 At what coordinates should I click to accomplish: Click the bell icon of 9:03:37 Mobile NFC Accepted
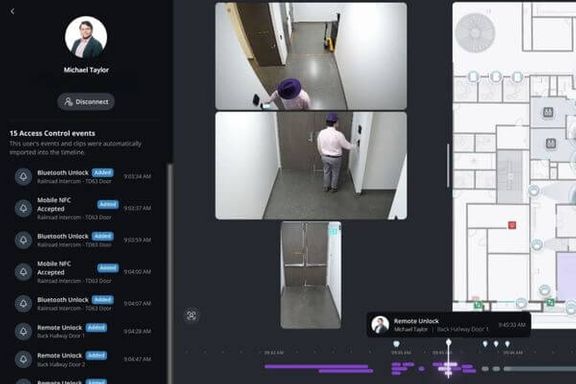pyautogui.click(x=24, y=208)
